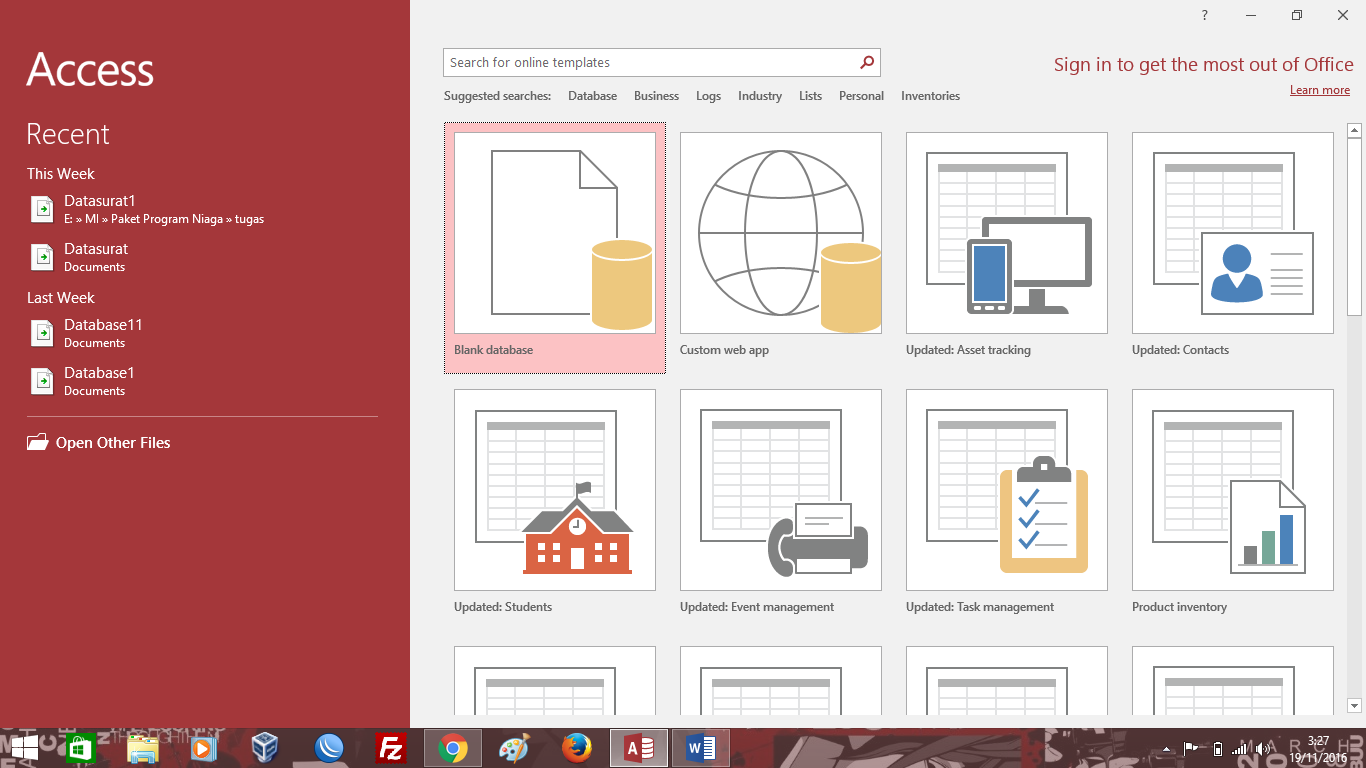Image resolution: width=1366 pixels, height=768 pixels.
Task: Open the blue sphere browser taskbar icon
Action: click(x=328, y=748)
